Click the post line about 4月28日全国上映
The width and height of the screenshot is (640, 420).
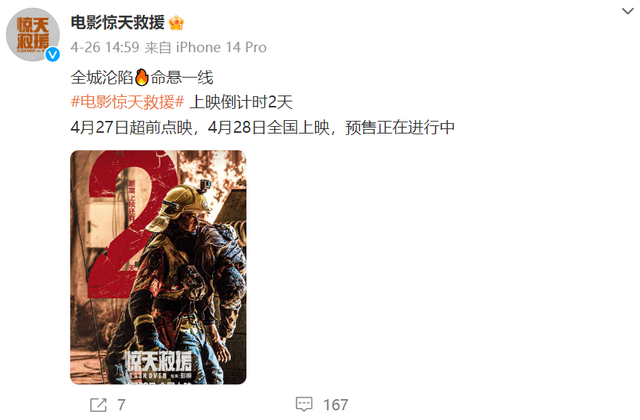[262, 128]
